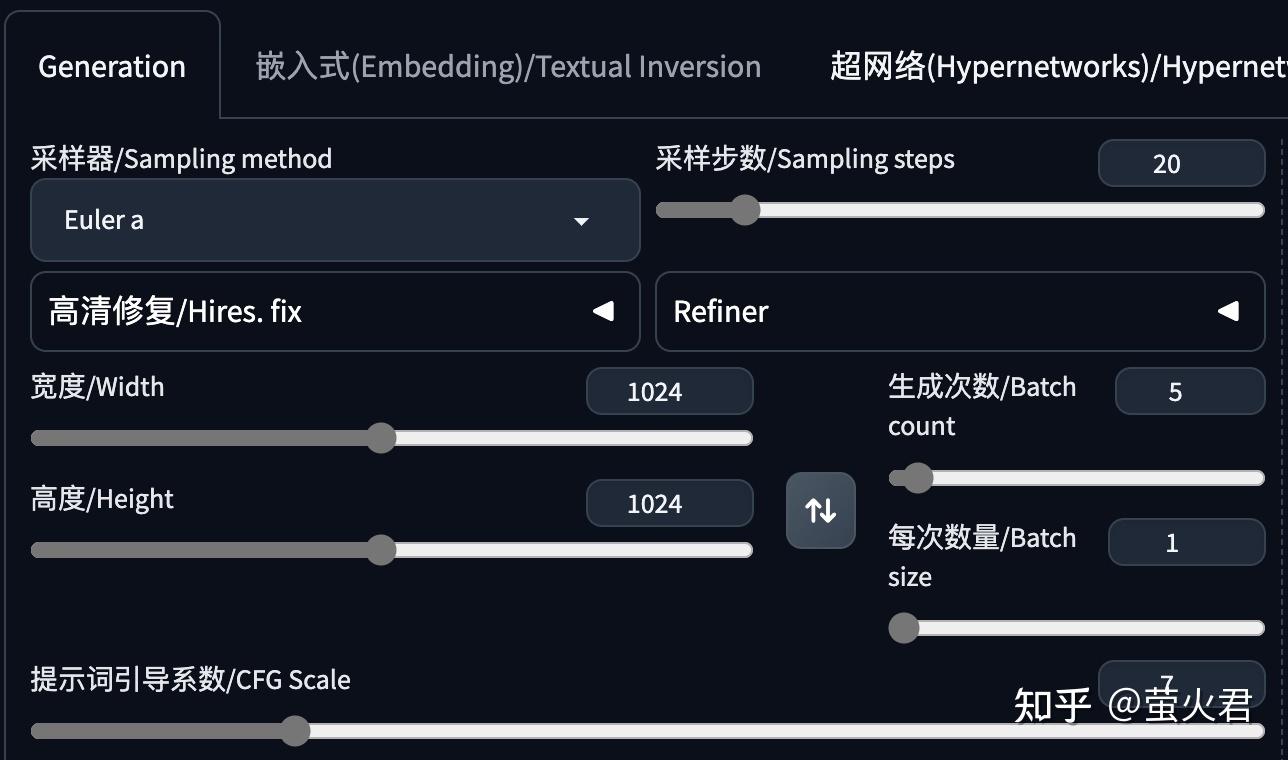Screen dimensions: 1288x760
Task: Click the Batch size slider track
Action: click(1080, 627)
